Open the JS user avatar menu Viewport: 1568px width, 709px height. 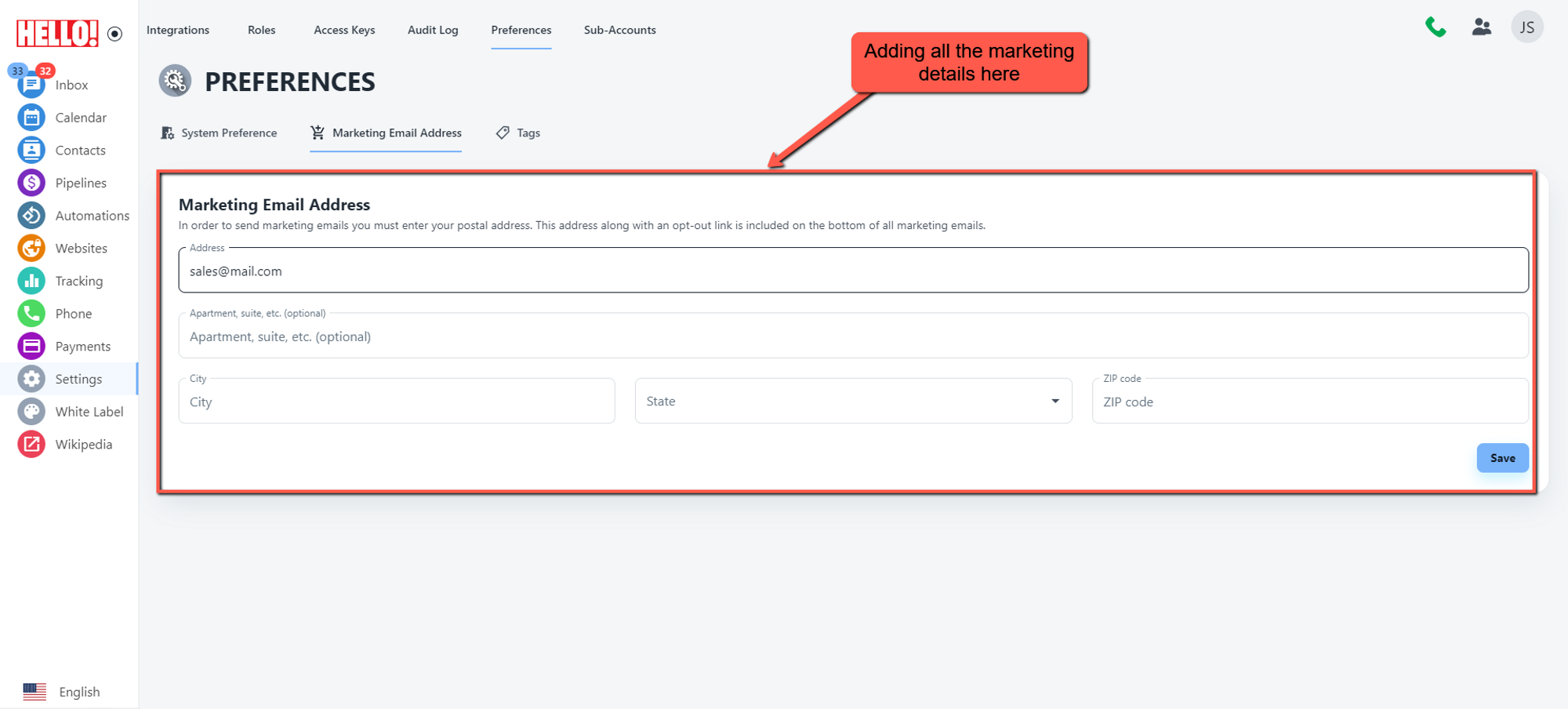tap(1526, 27)
